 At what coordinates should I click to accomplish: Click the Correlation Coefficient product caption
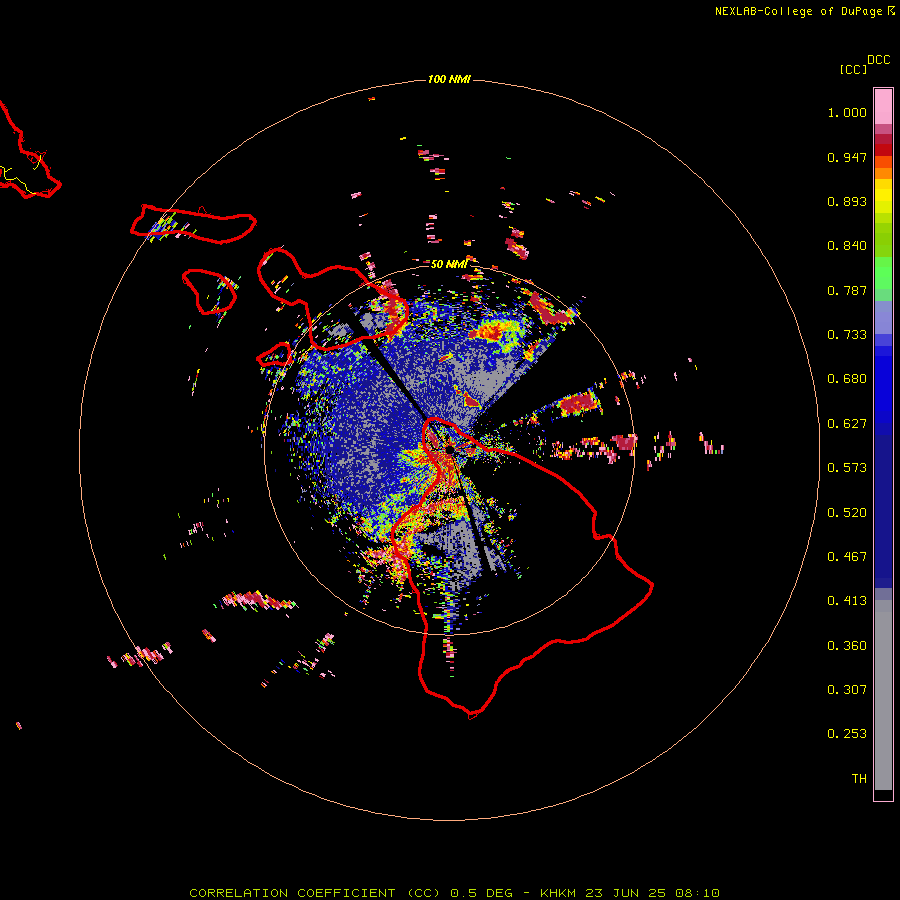[x=454, y=893]
